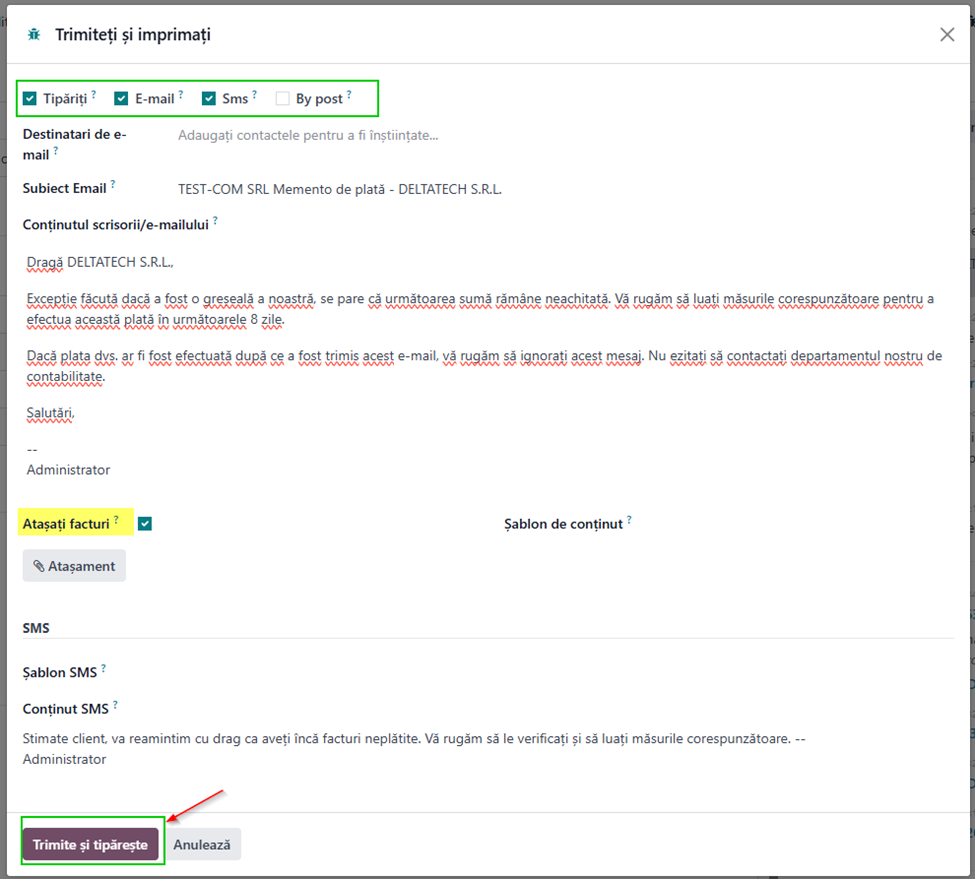Show help tooltip next to By post
The image size is (975, 879).
pyautogui.click(x=349, y=94)
